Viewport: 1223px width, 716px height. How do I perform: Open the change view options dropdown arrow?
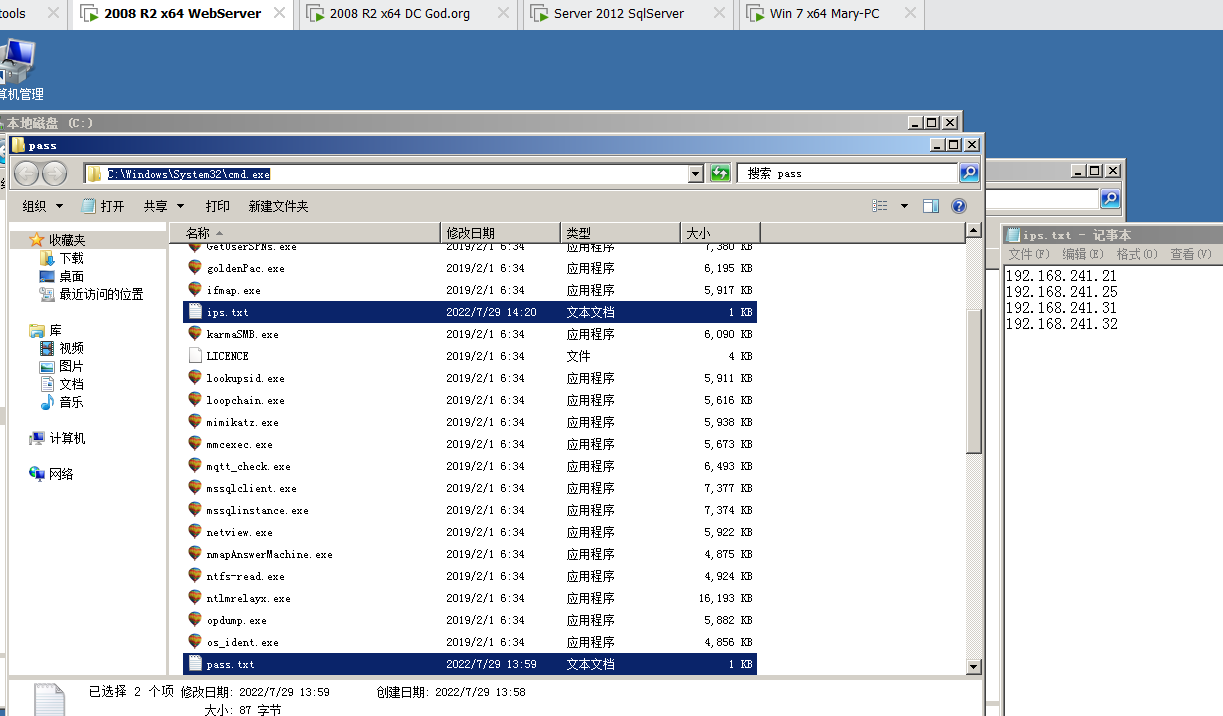coord(904,206)
